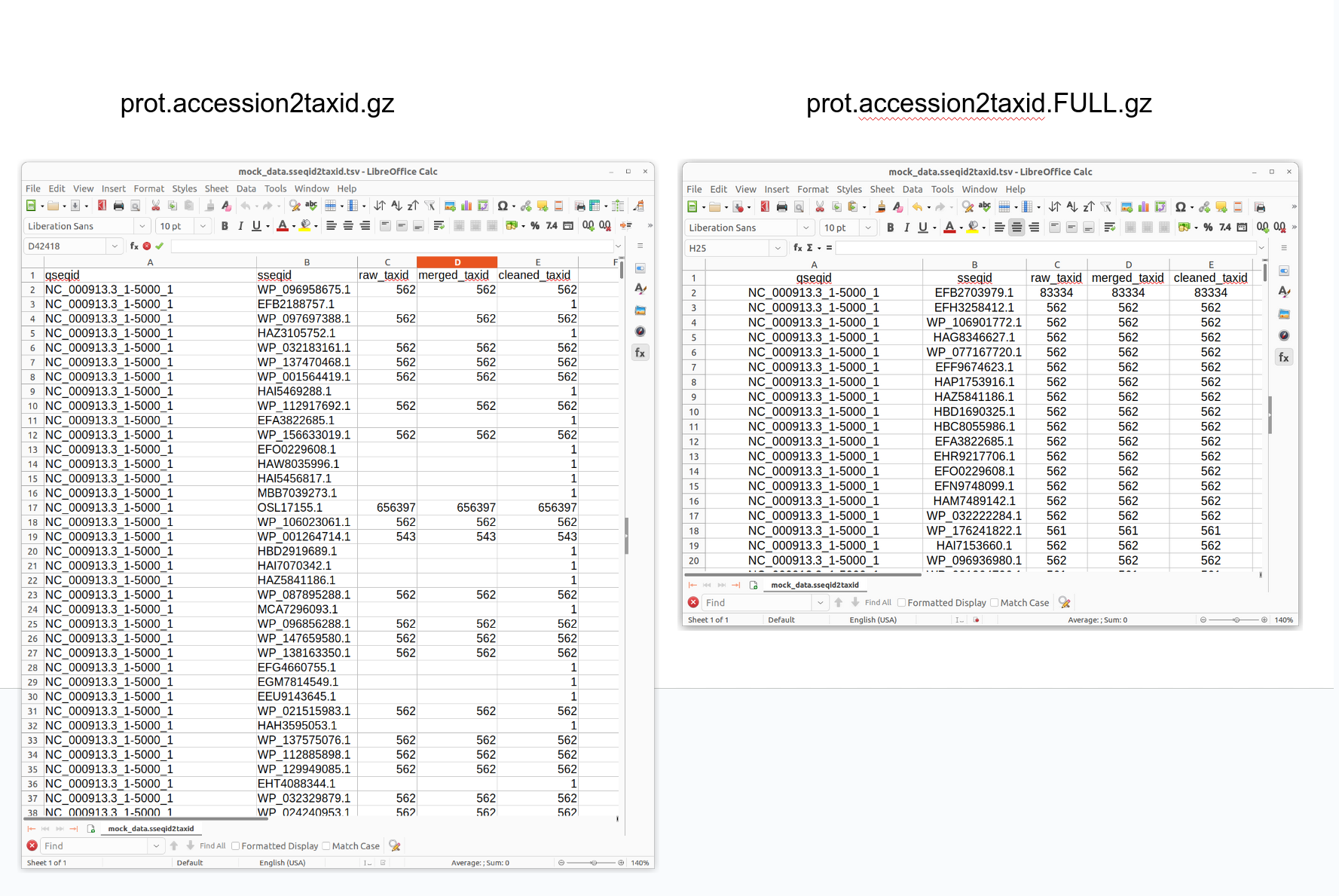Open the Name Box dropdown
The height and width of the screenshot is (896, 1339).
[115, 246]
